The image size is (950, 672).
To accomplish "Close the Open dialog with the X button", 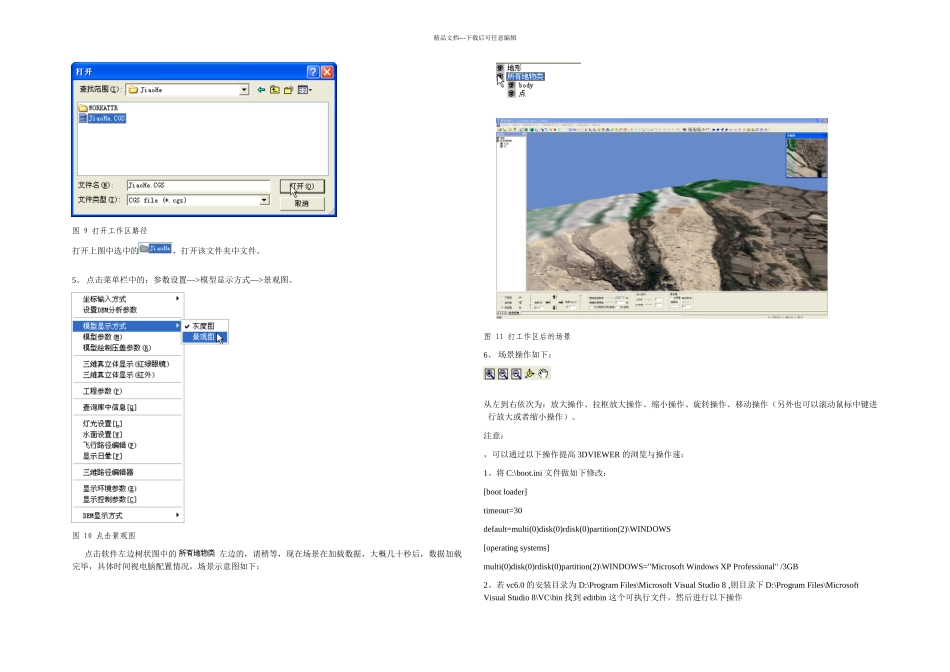I will click(327, 72).
